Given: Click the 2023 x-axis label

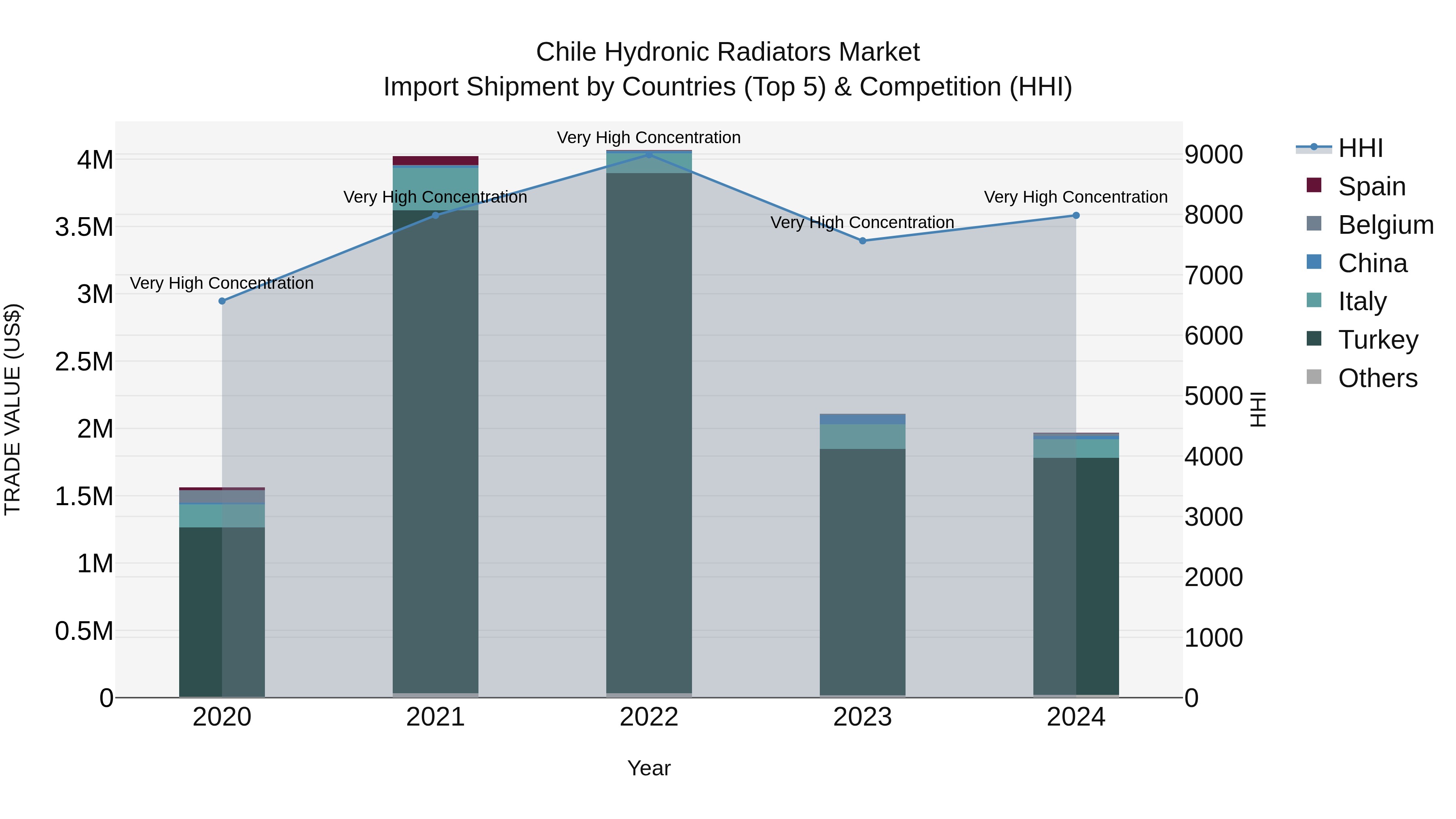Looking at the screenshot, I should coord(863,717).
